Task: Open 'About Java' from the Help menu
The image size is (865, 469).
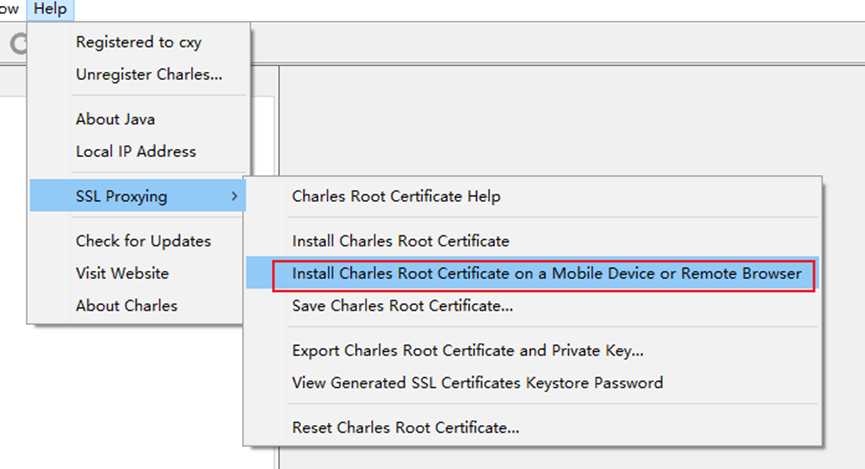Action: click(115, 119)
